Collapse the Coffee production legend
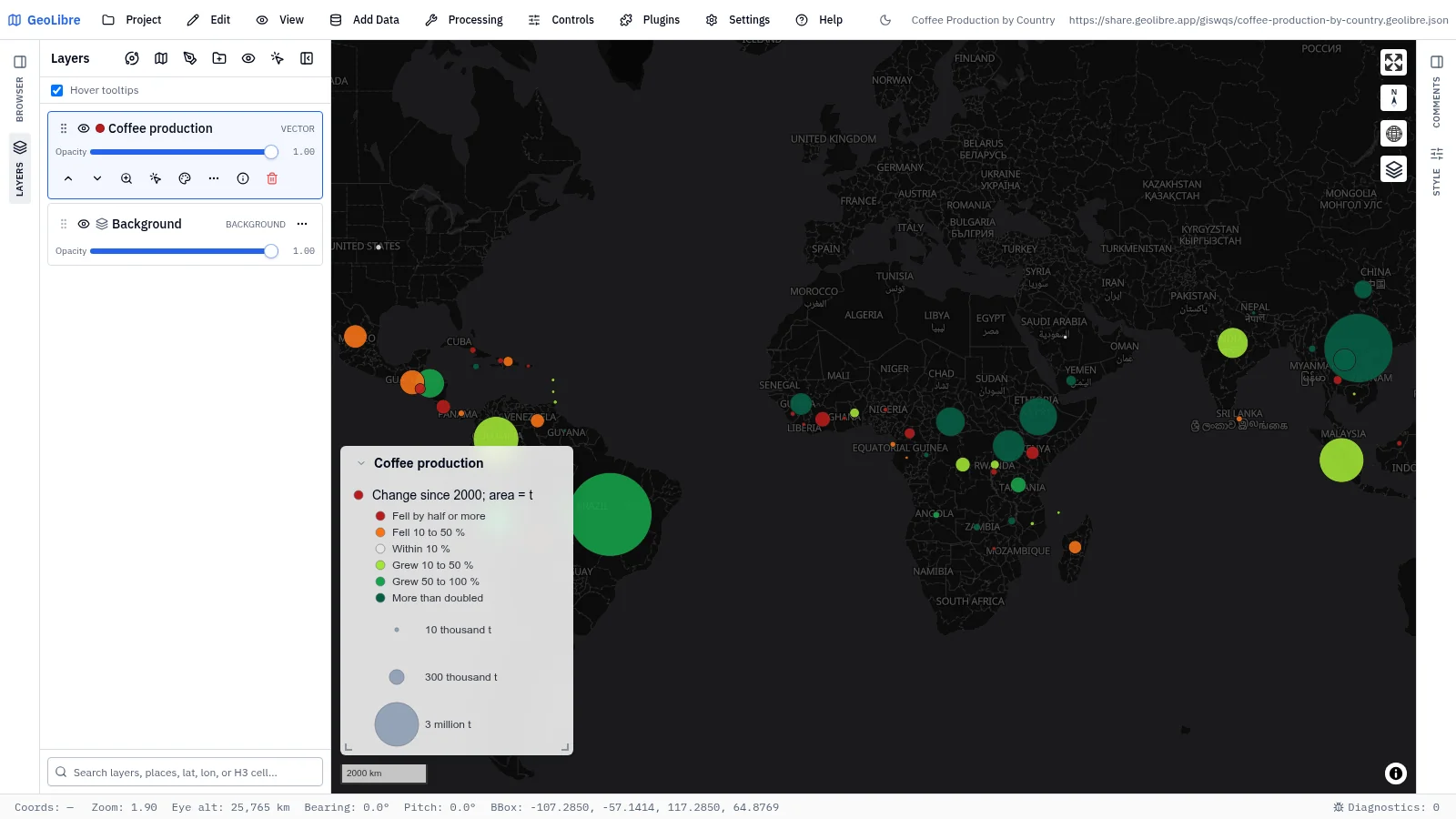The height and width of the screenshot is (819, 1456). pos(361,463)
